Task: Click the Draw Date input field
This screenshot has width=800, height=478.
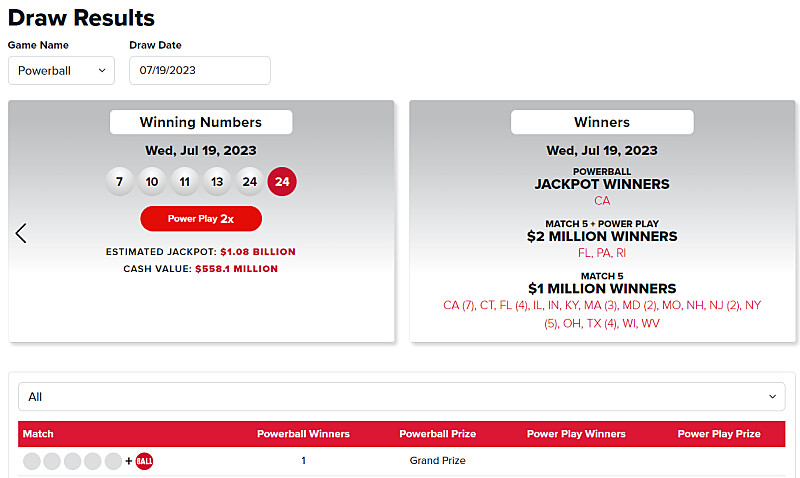Action: click(x=199, y=71)
